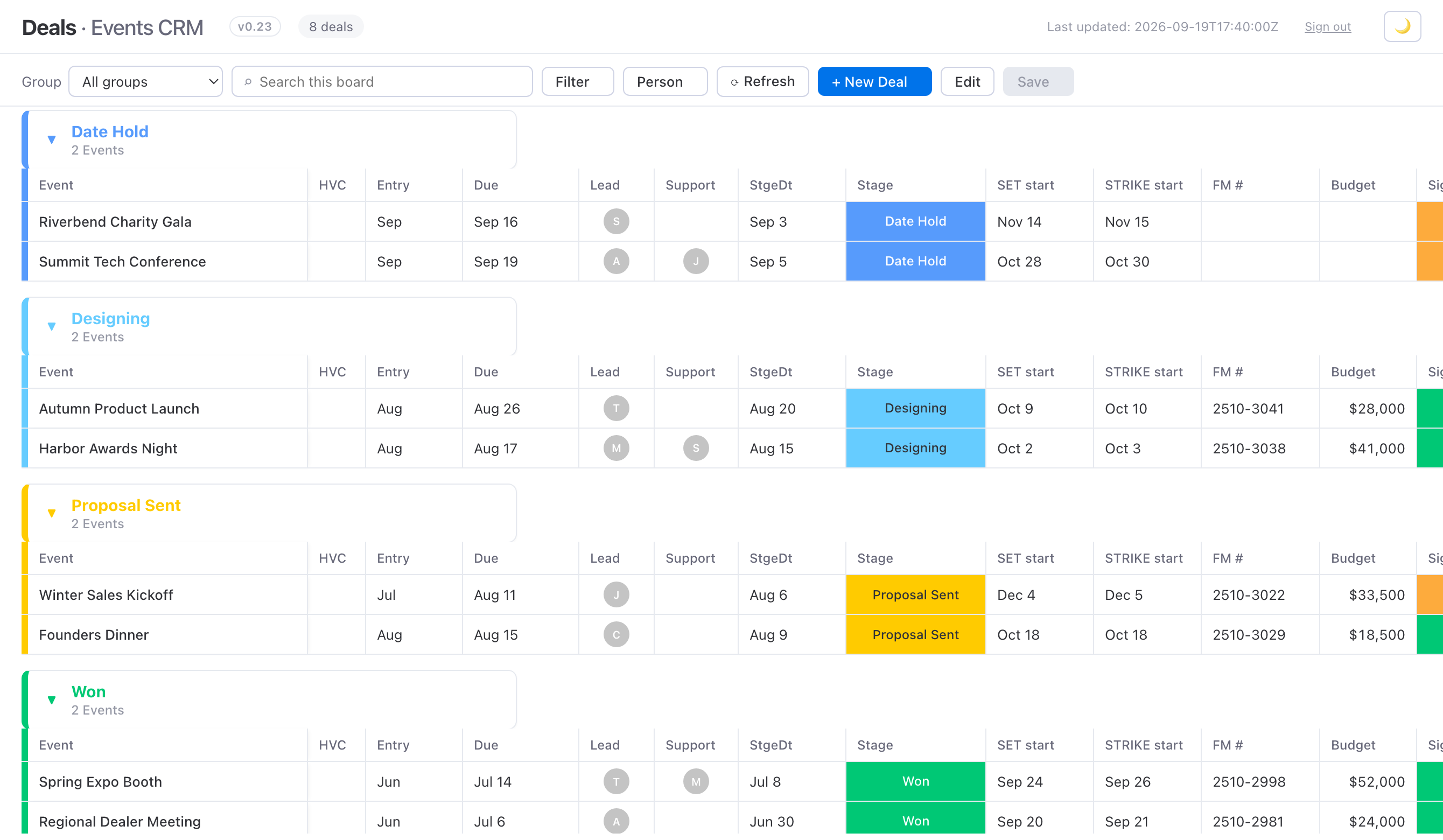Click the Date Hold stage cell for Summit Tech Conference
The height and width of the screenshot is (840, 1443).
[x=916, y=262]
